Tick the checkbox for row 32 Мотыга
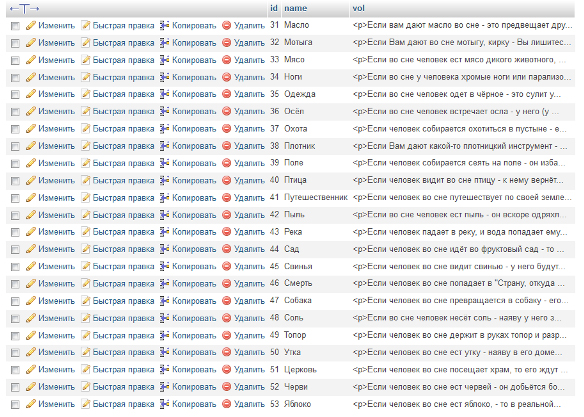Viewport: 584px width, 417px height. tap(15, 43)
